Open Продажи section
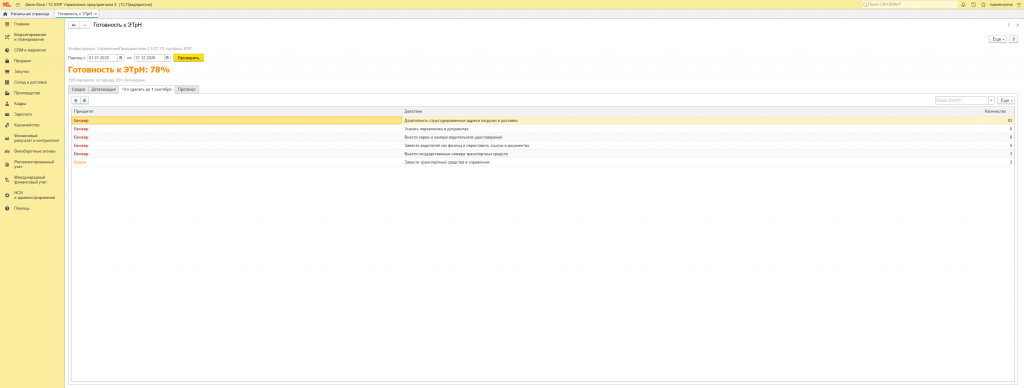1024x388 pixels. coord(33,61)
